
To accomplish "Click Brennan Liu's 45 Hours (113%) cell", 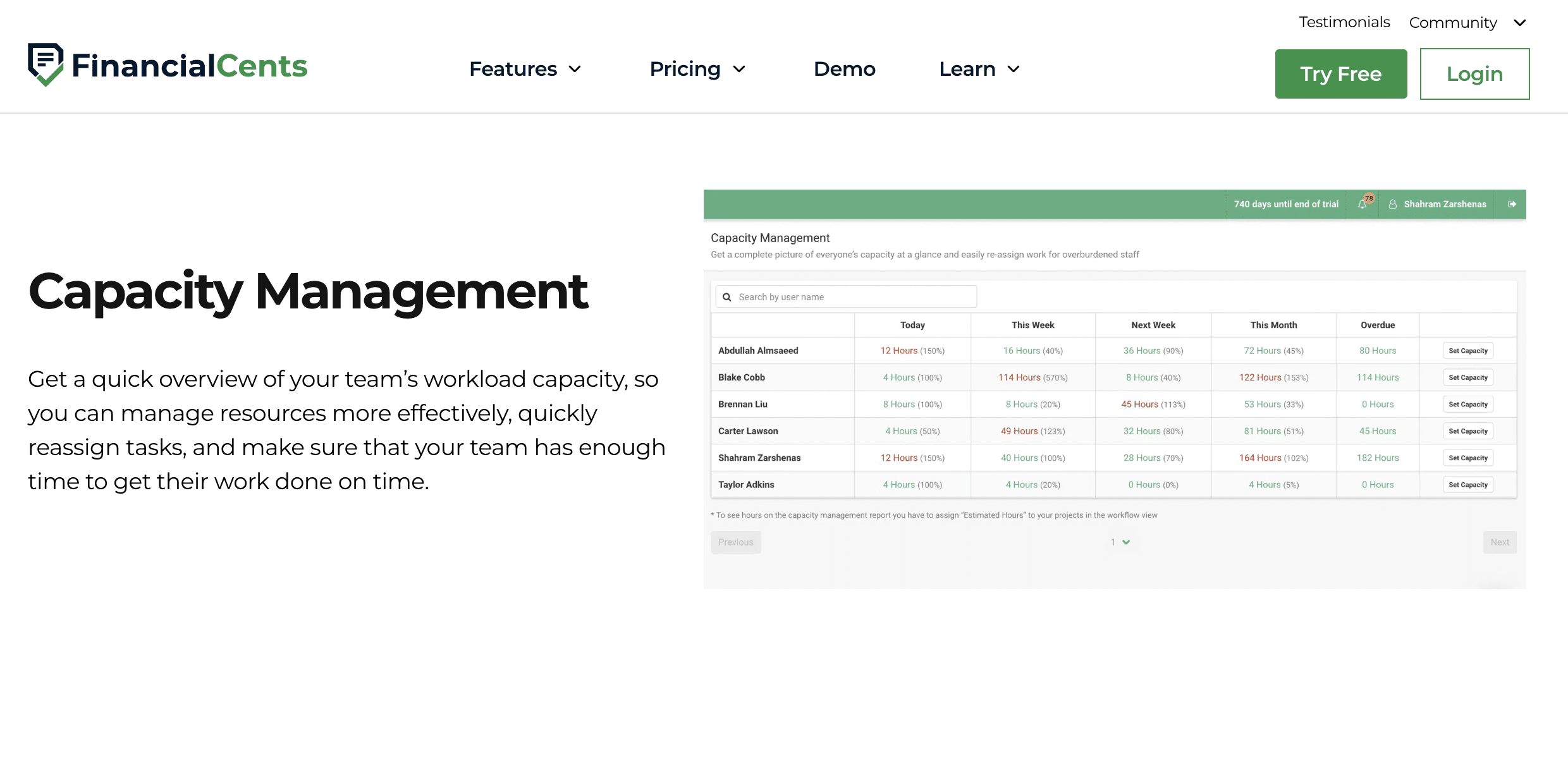I will (1153, 405).
